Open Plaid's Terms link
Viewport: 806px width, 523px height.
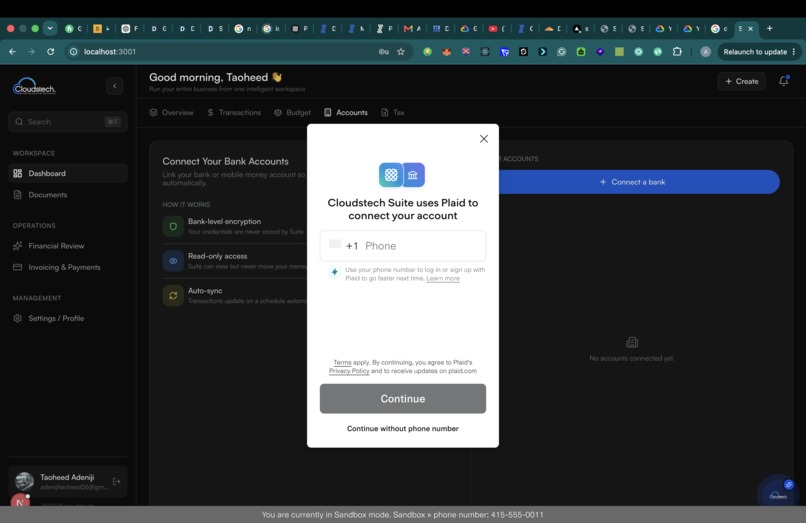[342, 362]
